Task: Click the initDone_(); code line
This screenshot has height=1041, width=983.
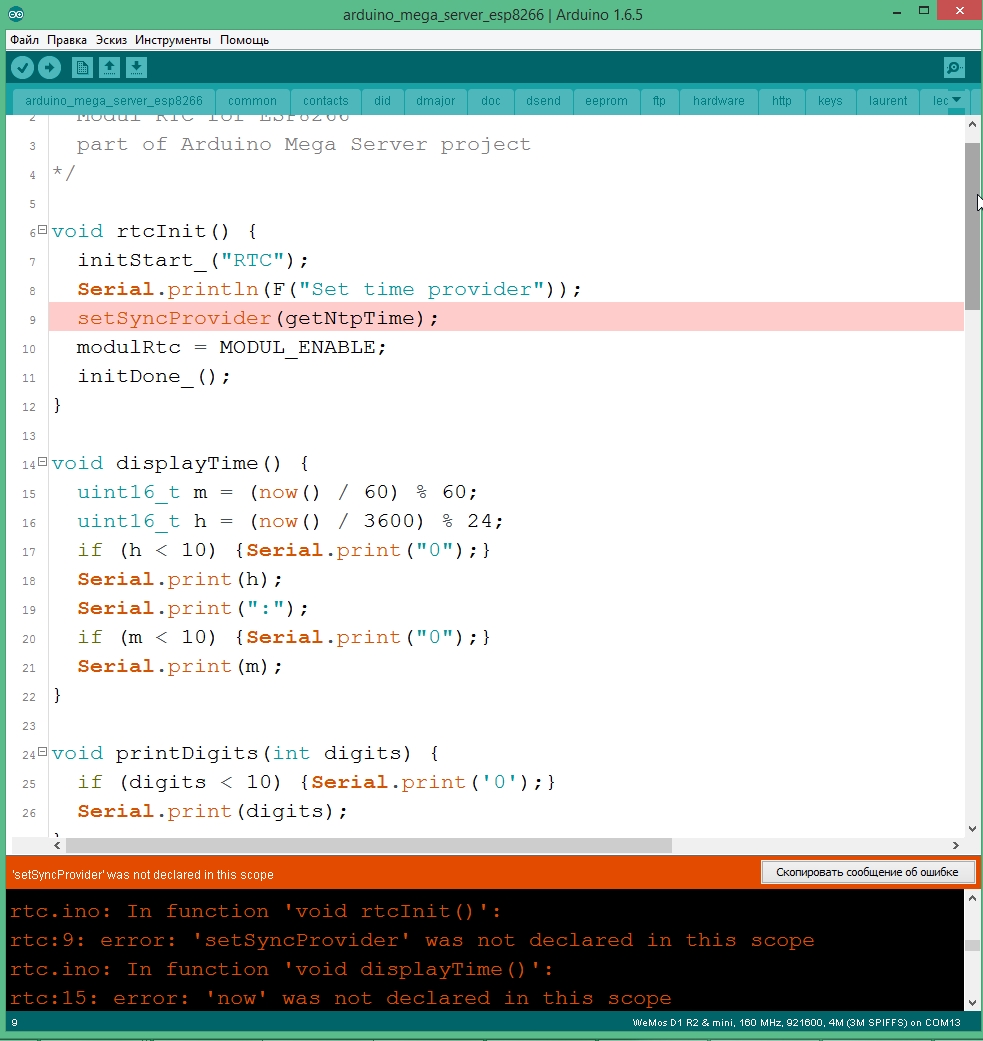Action: click(x=154, y=376)
